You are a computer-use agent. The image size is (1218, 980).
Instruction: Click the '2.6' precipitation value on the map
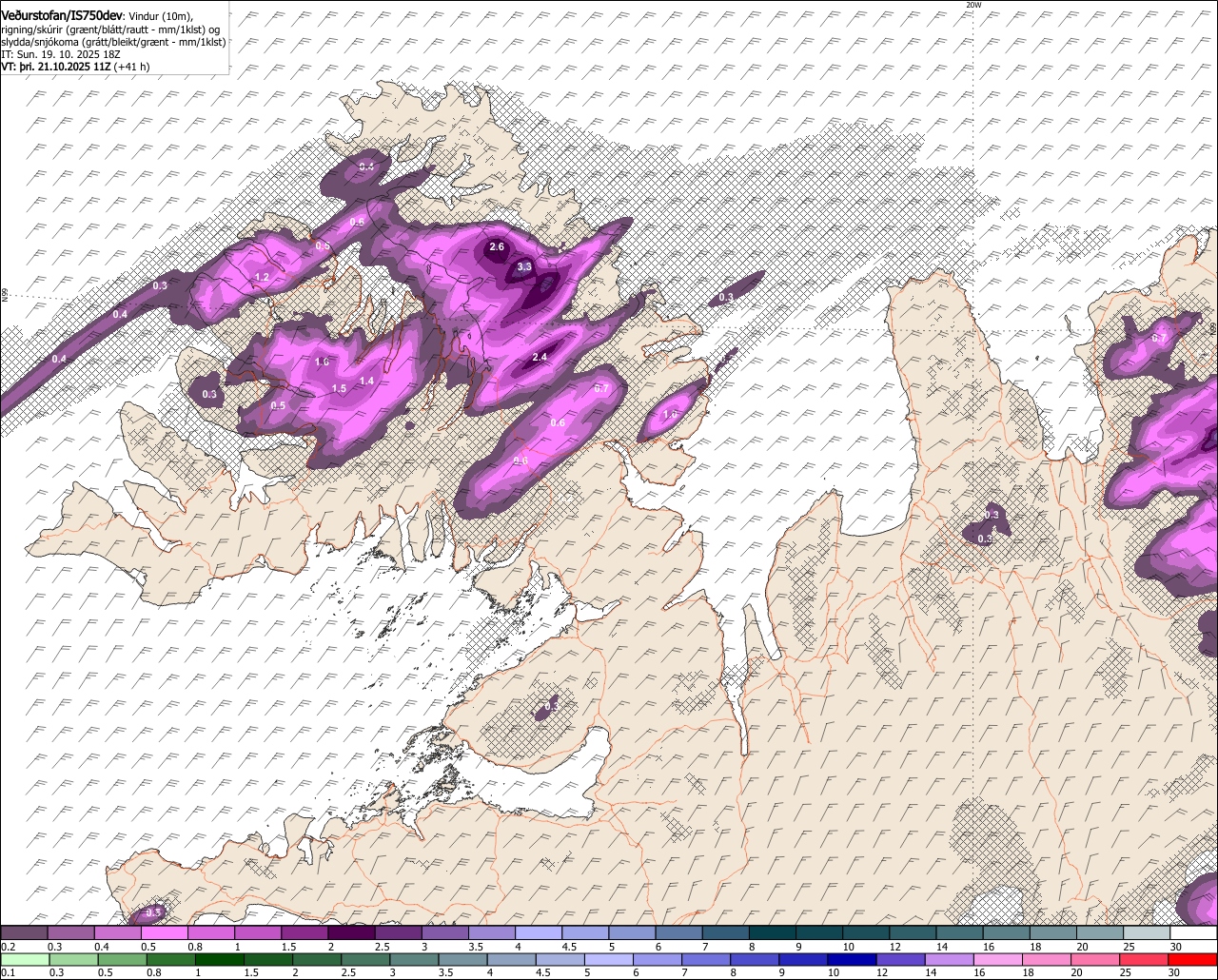coord(496,246)
